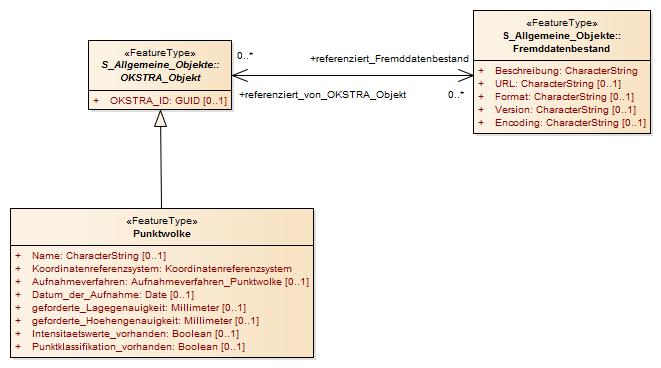The image size is (661, 368).
Task: Click the association arrowhead at OKSTRA_Objekt
Action: [240, 76]
